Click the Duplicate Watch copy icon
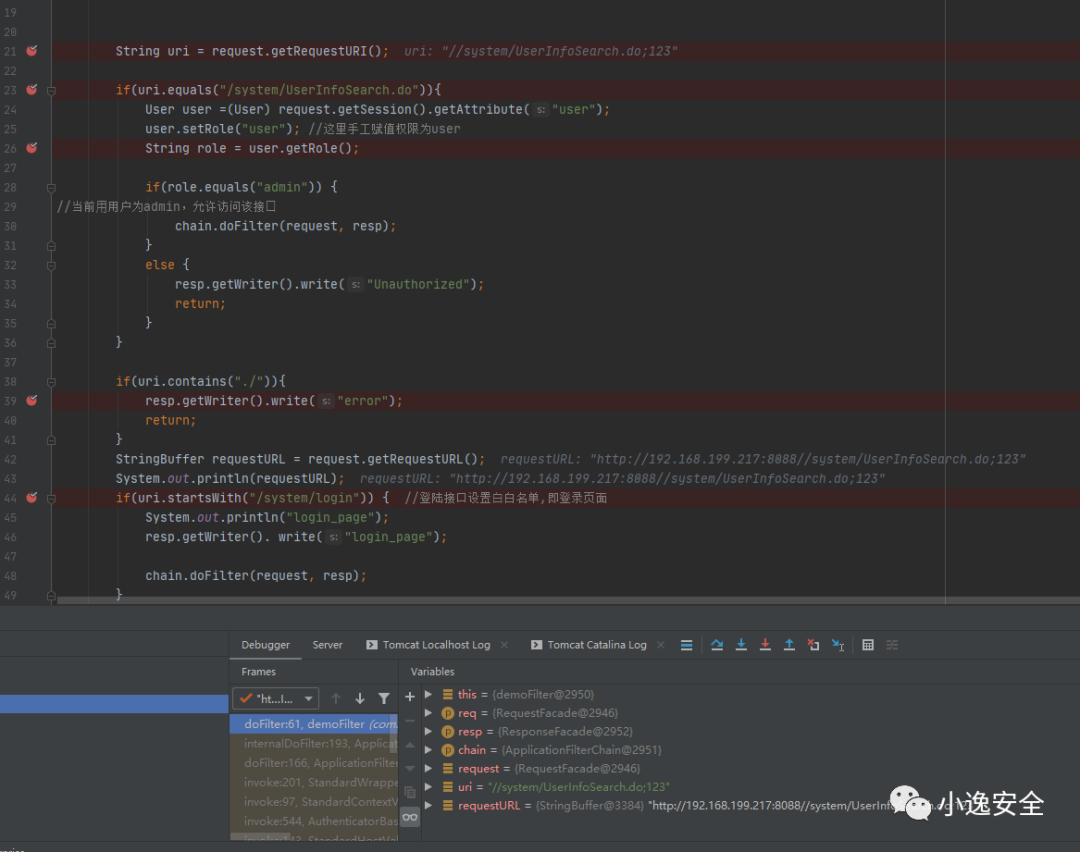Image resolution: width=1080 pixels, height=852 pixels. [x=410, y=792]
